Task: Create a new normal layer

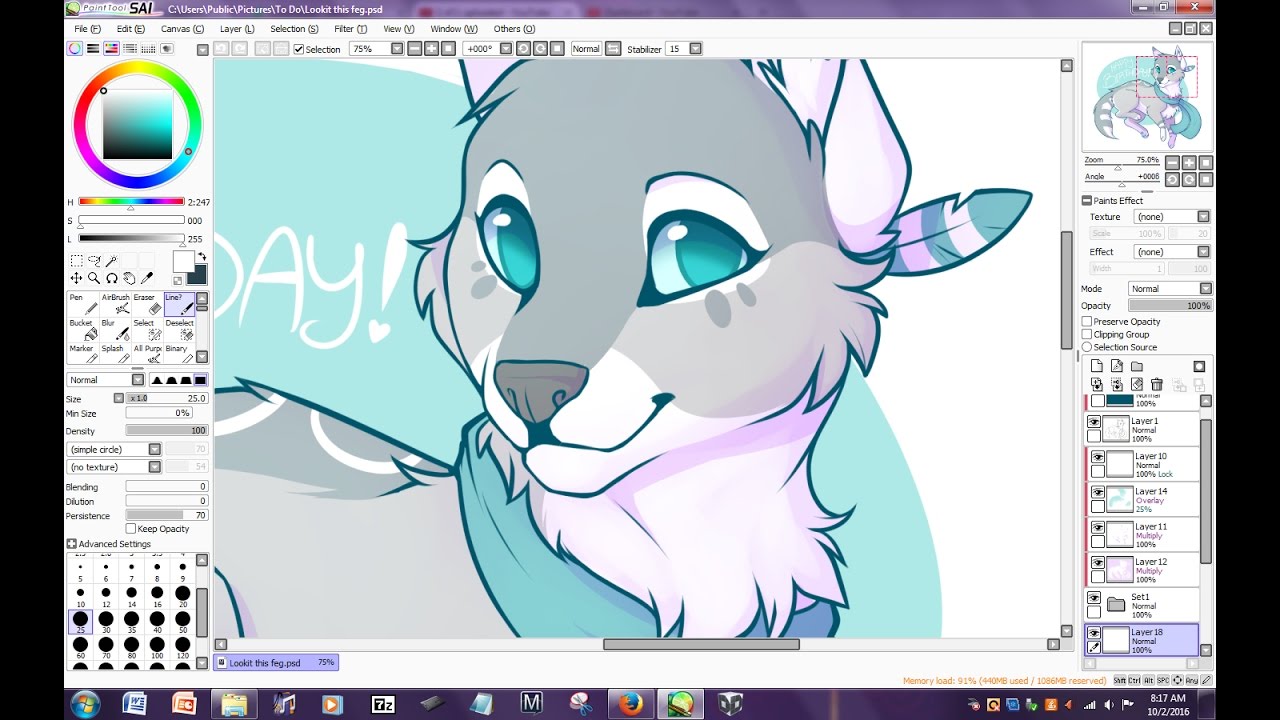Action: point(1097,367)
